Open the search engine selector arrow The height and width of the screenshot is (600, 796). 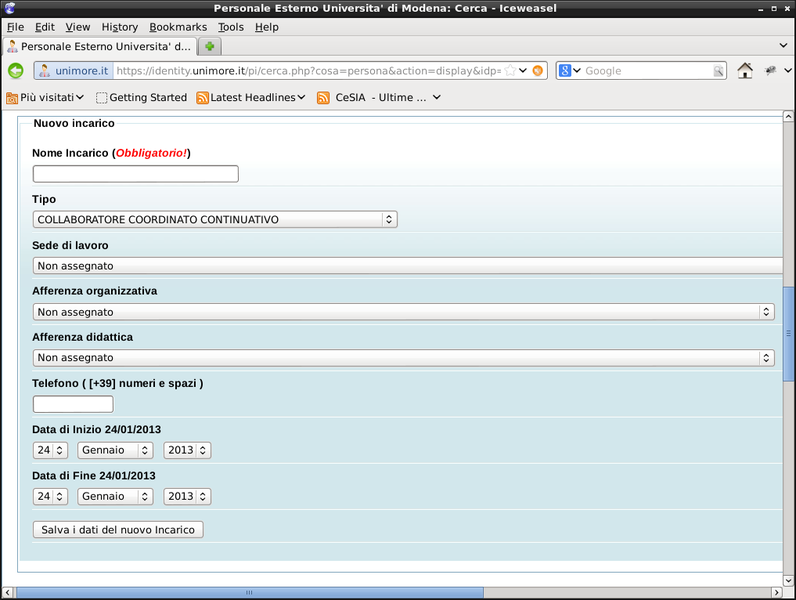pos(577,71)
